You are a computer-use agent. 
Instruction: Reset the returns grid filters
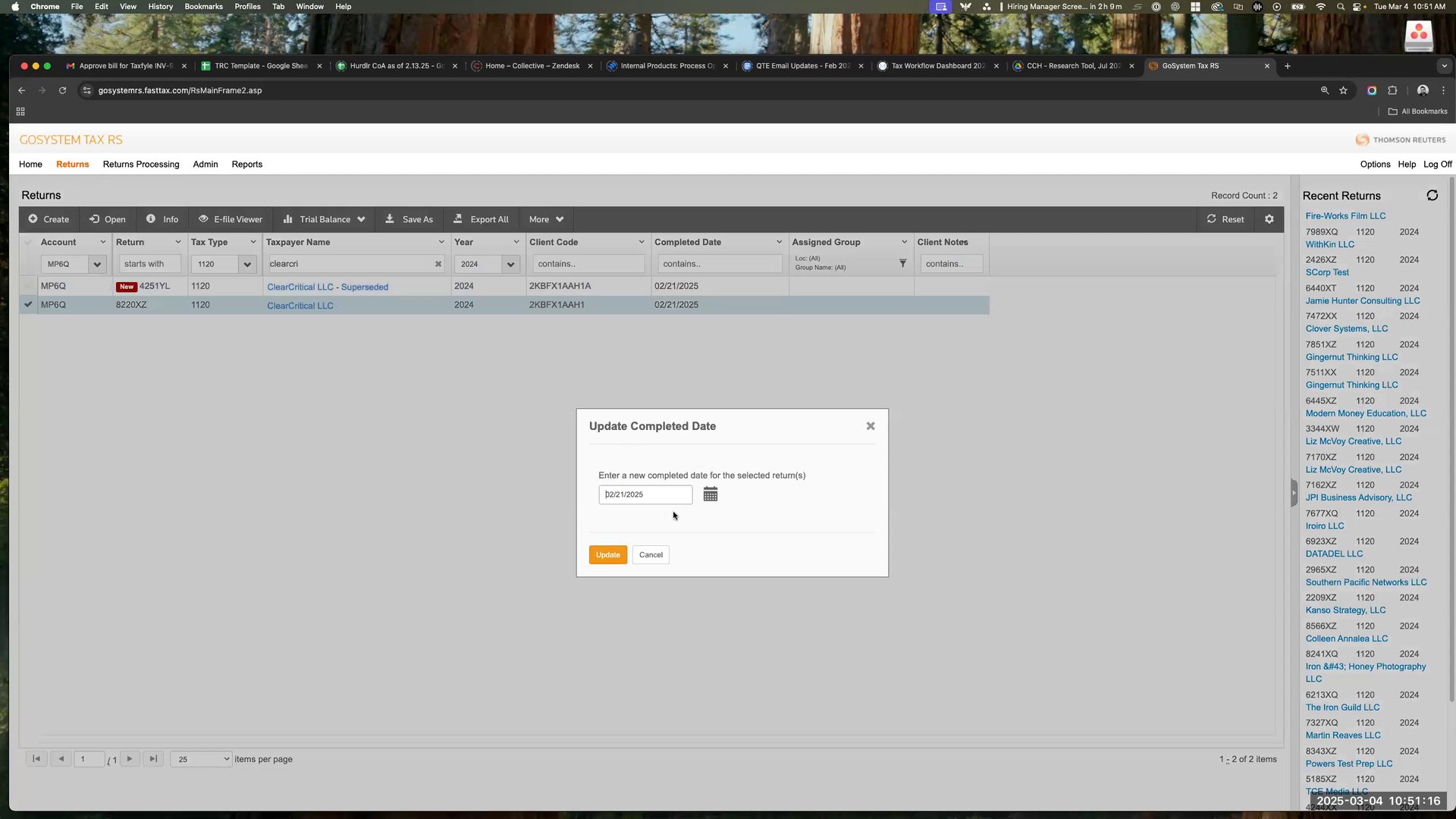click(1225, 219)
